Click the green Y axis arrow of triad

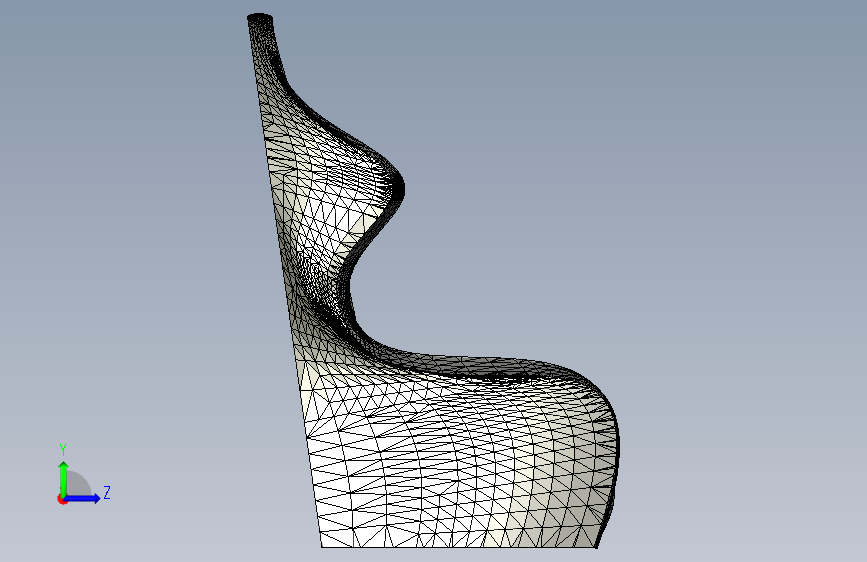pyautogui.click(x=64, y=479)
